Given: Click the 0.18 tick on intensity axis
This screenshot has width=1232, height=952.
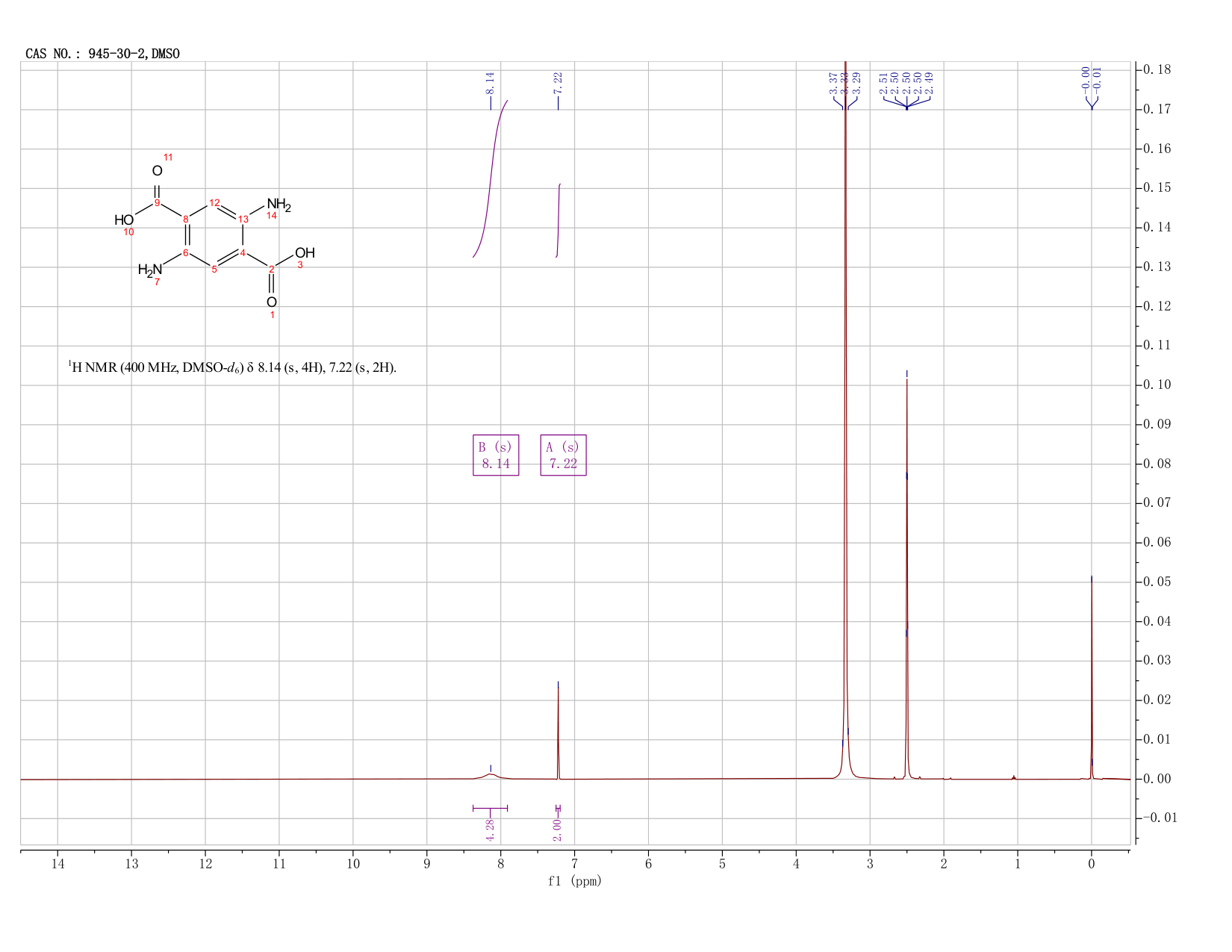Looking at the screenshot, I should point(1157,69).
